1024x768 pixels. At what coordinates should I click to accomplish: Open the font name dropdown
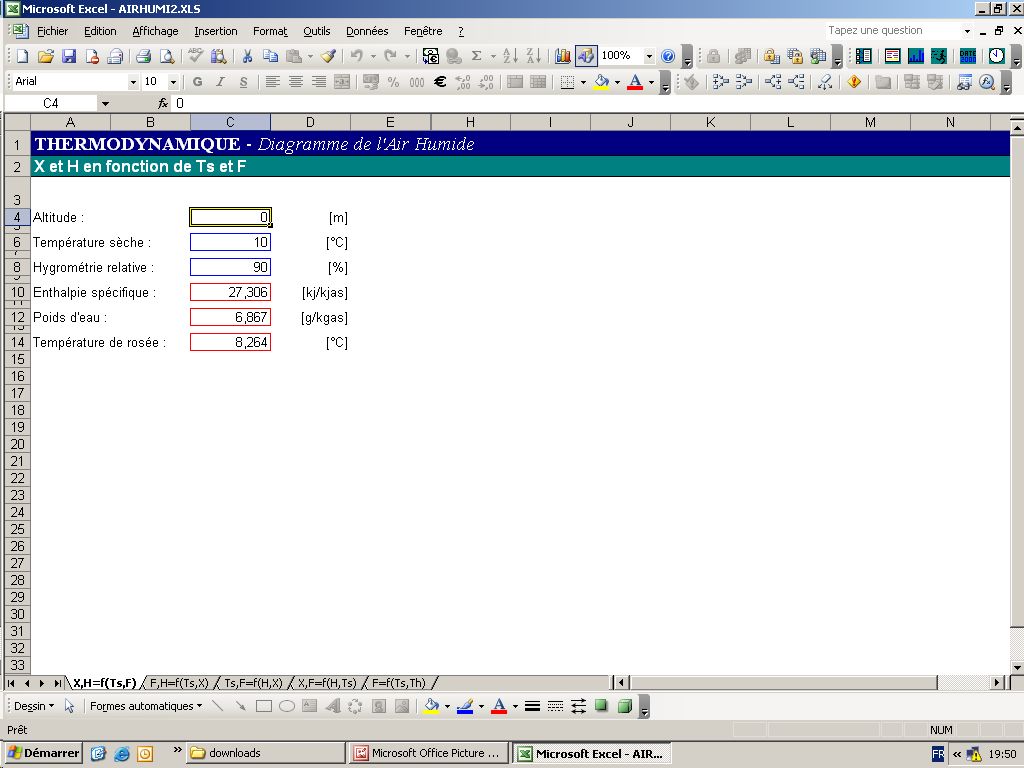133,82
